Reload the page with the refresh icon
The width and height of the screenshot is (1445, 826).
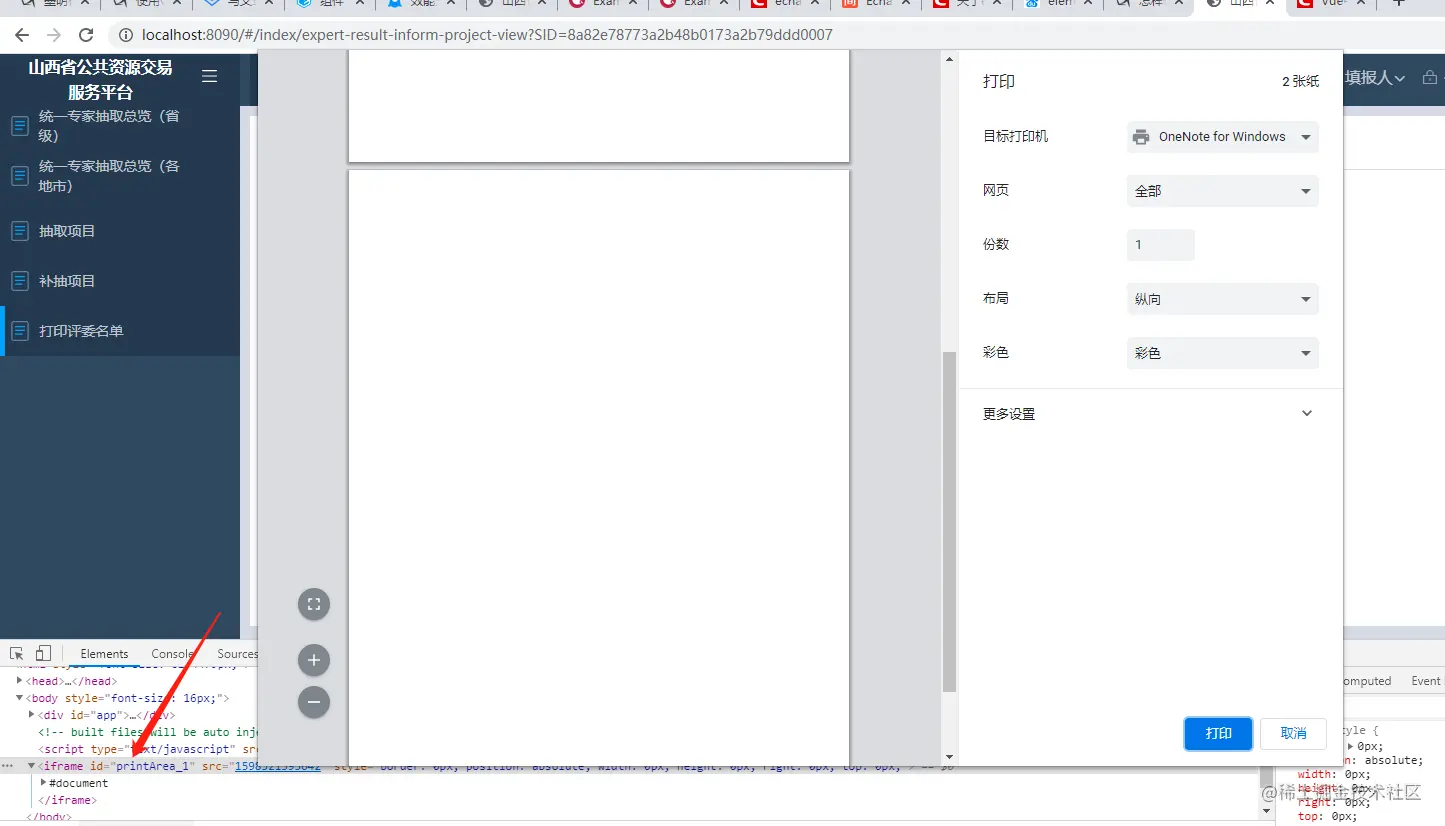tap(86, 35)
